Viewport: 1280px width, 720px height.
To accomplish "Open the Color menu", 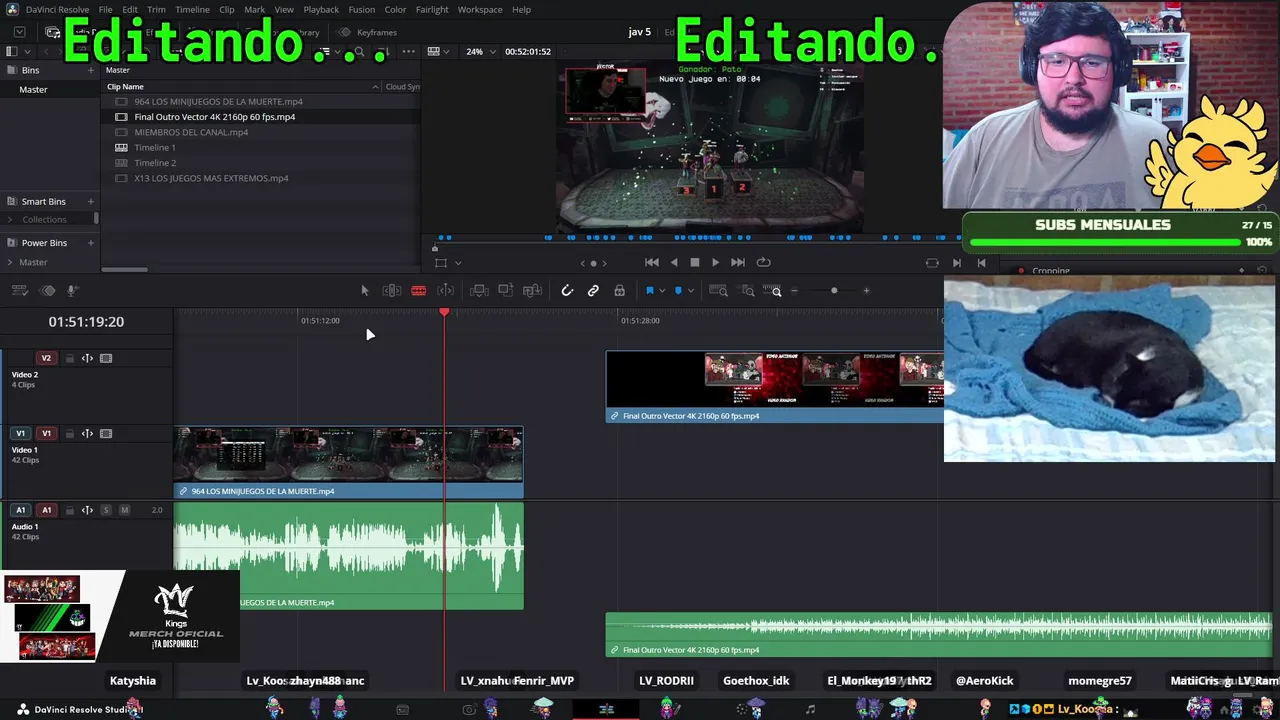I will [x=395, y=10].
